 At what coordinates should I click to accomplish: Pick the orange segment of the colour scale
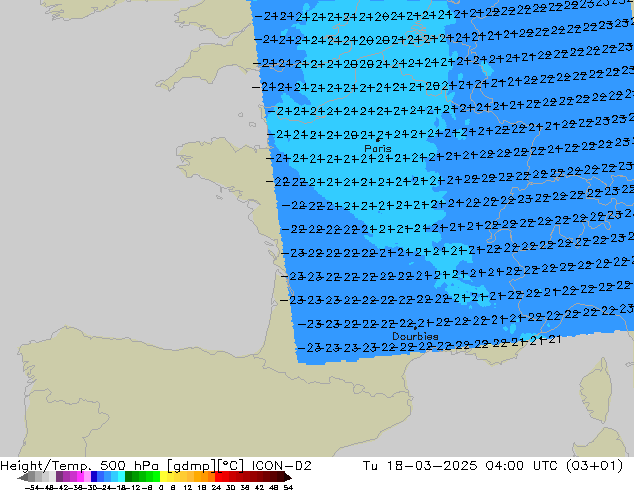204,477
